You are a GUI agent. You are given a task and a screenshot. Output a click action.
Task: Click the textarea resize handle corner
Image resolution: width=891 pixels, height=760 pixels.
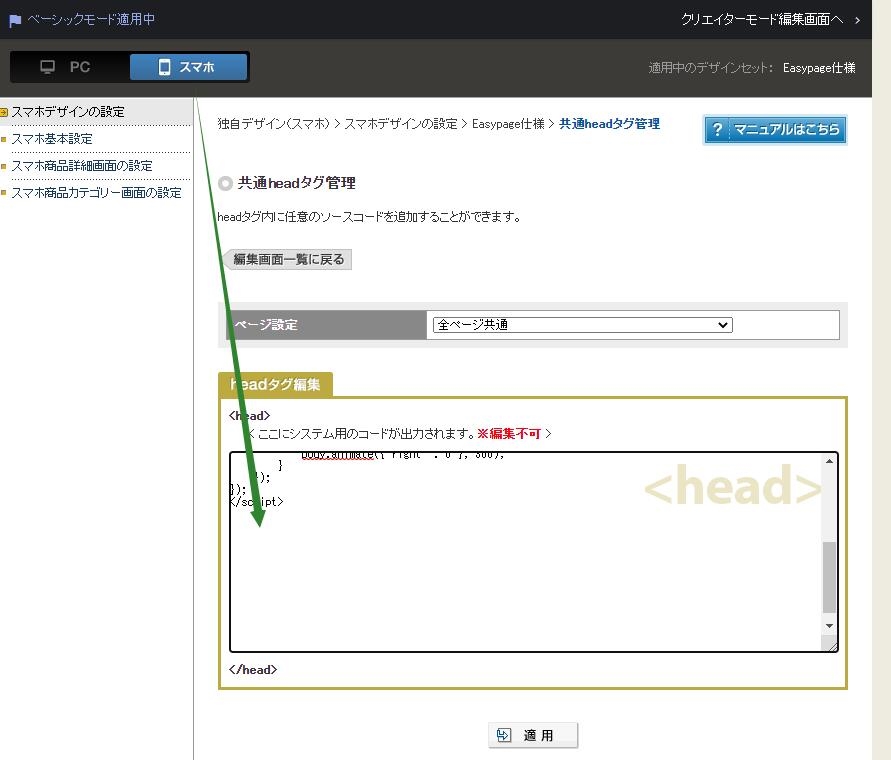coord(831,646)
